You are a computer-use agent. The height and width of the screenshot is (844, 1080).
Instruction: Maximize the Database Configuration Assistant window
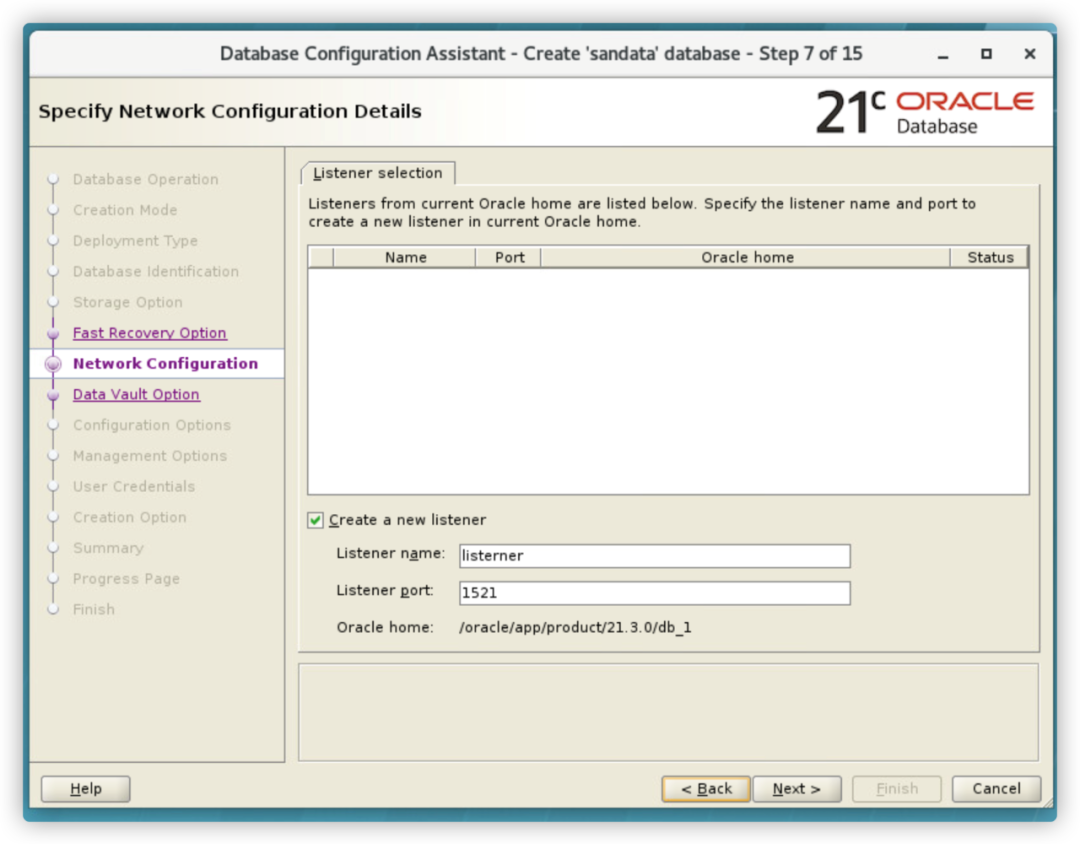pos(986,54)
